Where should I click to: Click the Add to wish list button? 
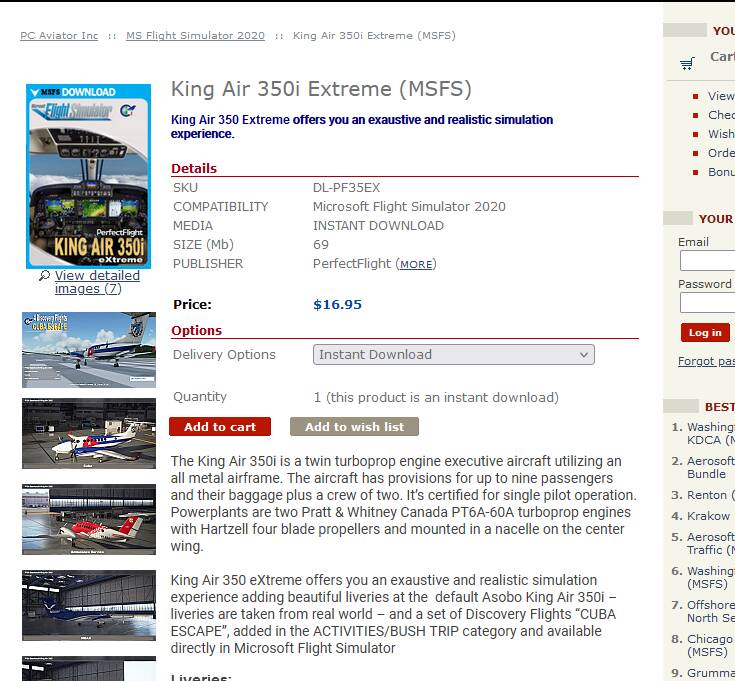[354, 427]
